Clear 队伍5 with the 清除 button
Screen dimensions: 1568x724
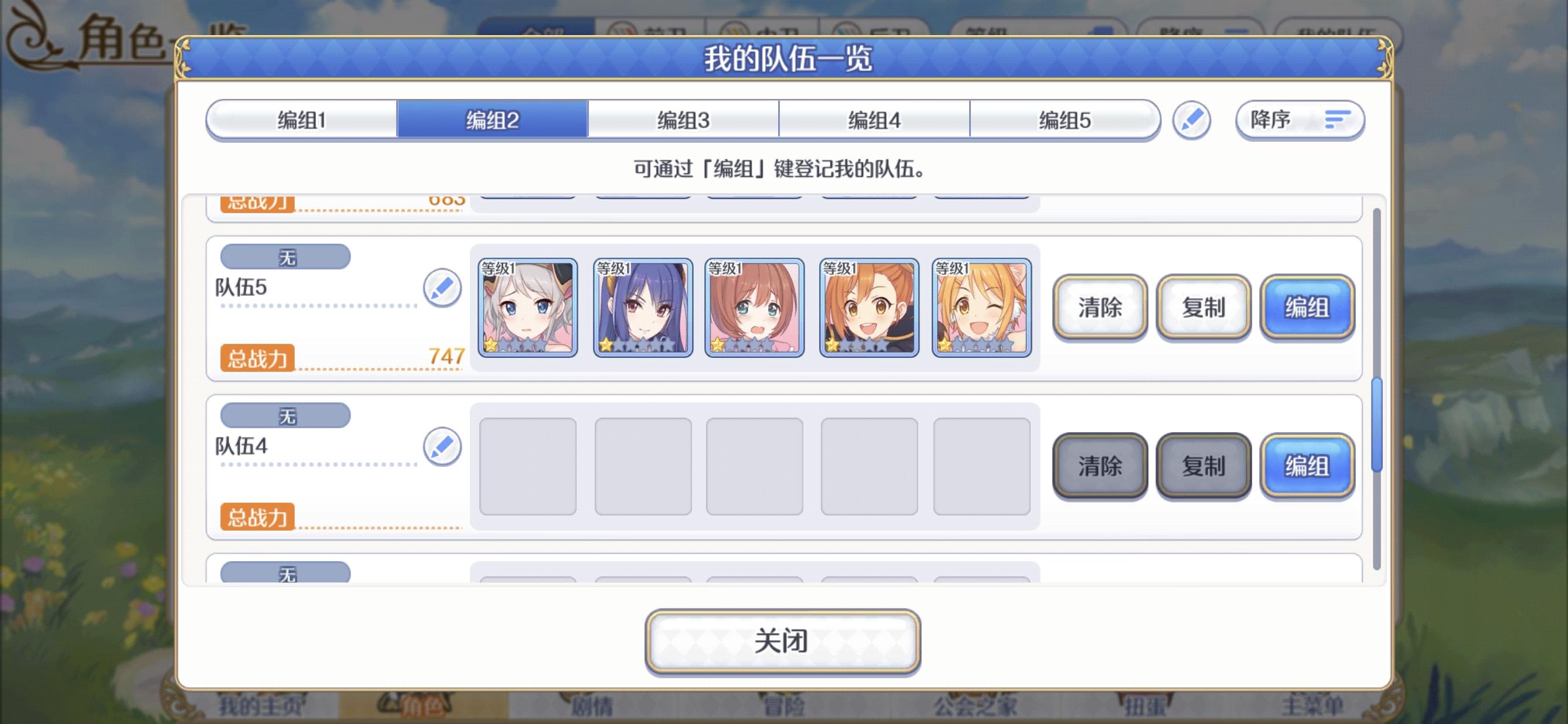coord(1100,308)
